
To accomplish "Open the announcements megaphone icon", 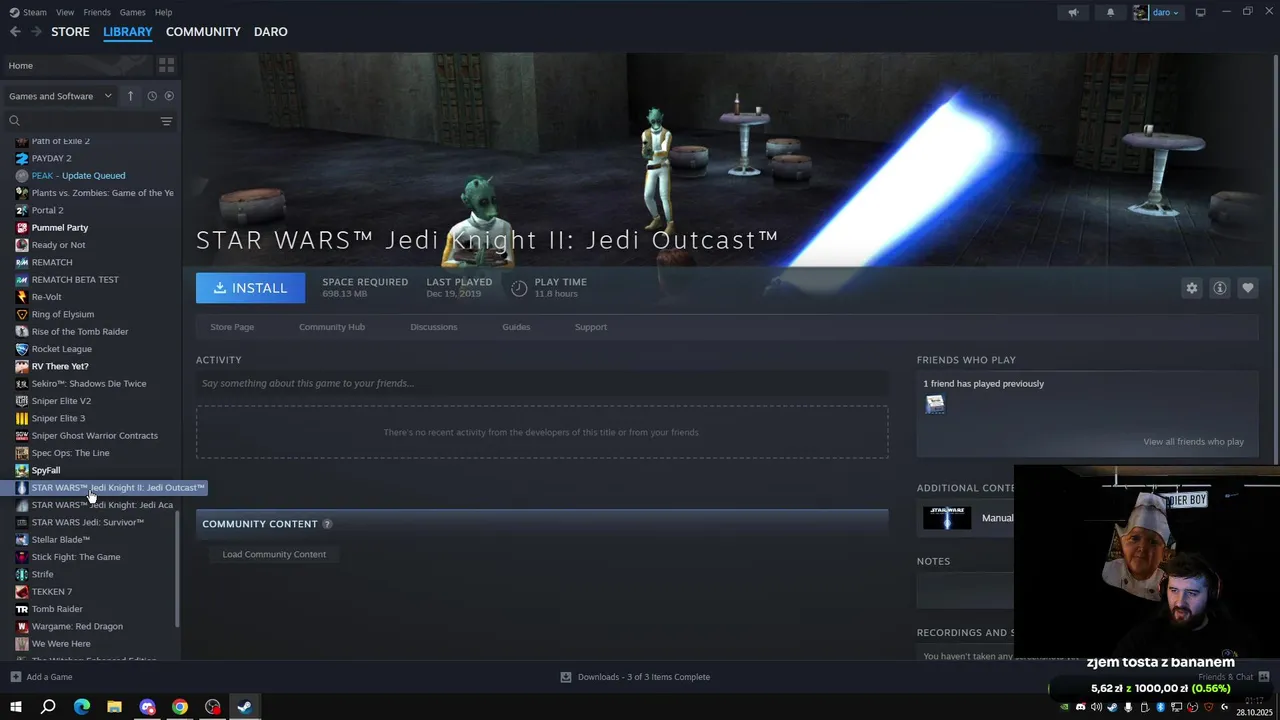I will click(1073, 13).
